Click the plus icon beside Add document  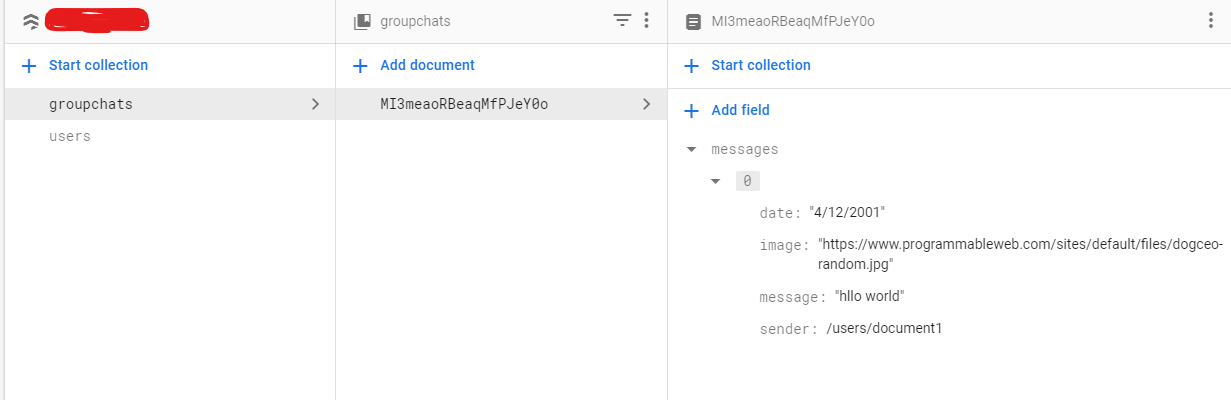click(360, 66)
